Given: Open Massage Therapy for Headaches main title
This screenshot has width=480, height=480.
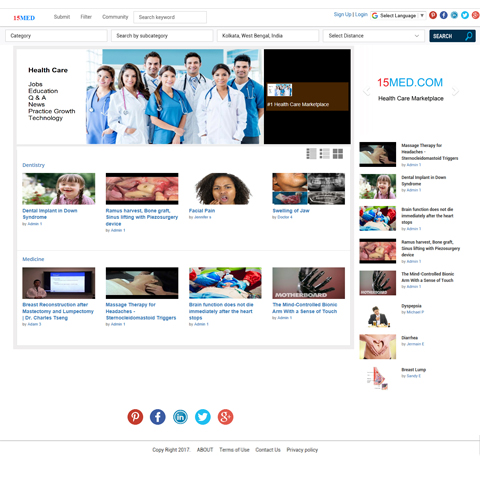Looking at the screenshot, I should click(x=141, y=311).
